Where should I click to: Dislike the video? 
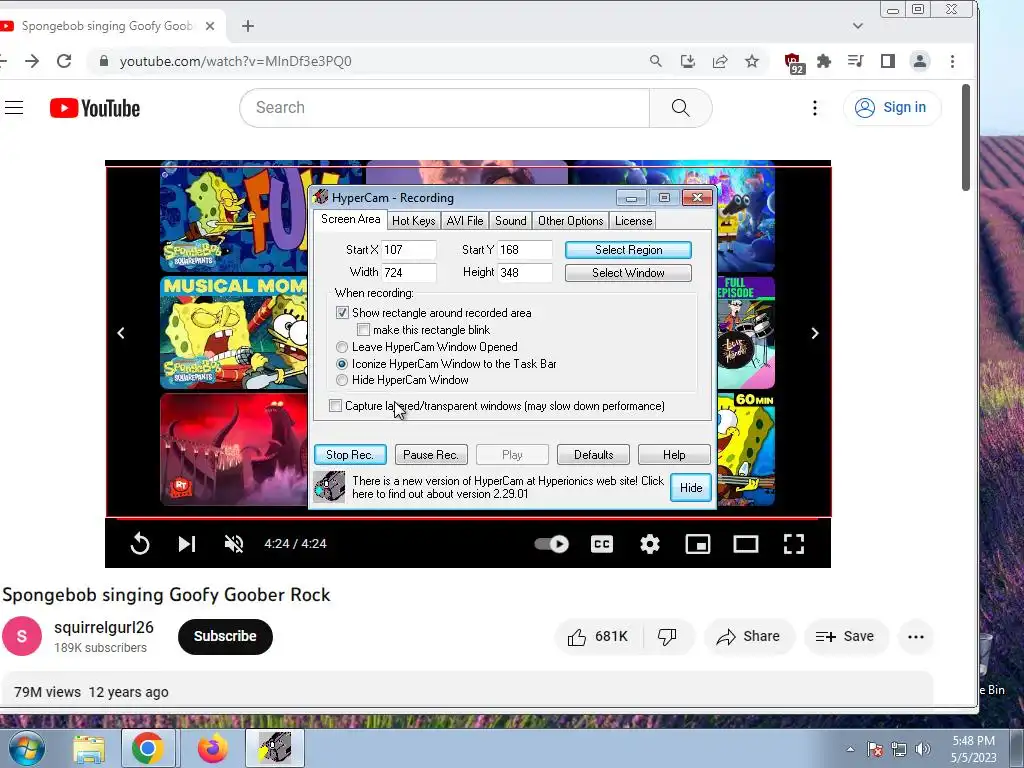pos(667,637)
